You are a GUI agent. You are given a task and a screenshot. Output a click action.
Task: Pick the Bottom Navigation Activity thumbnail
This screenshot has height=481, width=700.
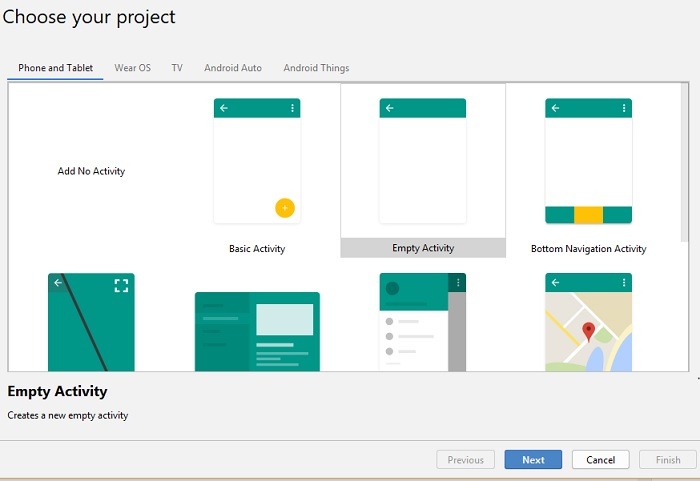[588, 161]
